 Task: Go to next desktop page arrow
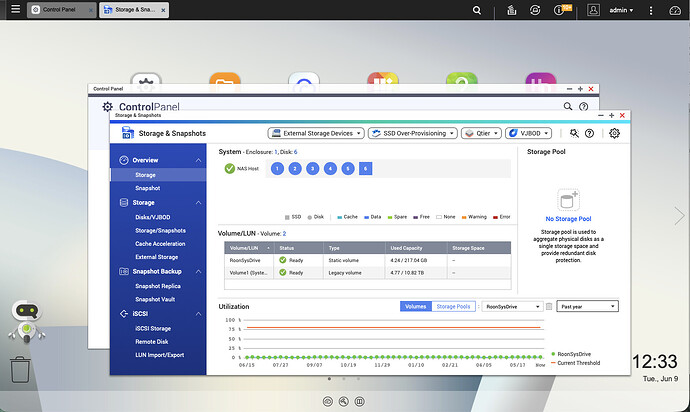click(x=679, y=216)
